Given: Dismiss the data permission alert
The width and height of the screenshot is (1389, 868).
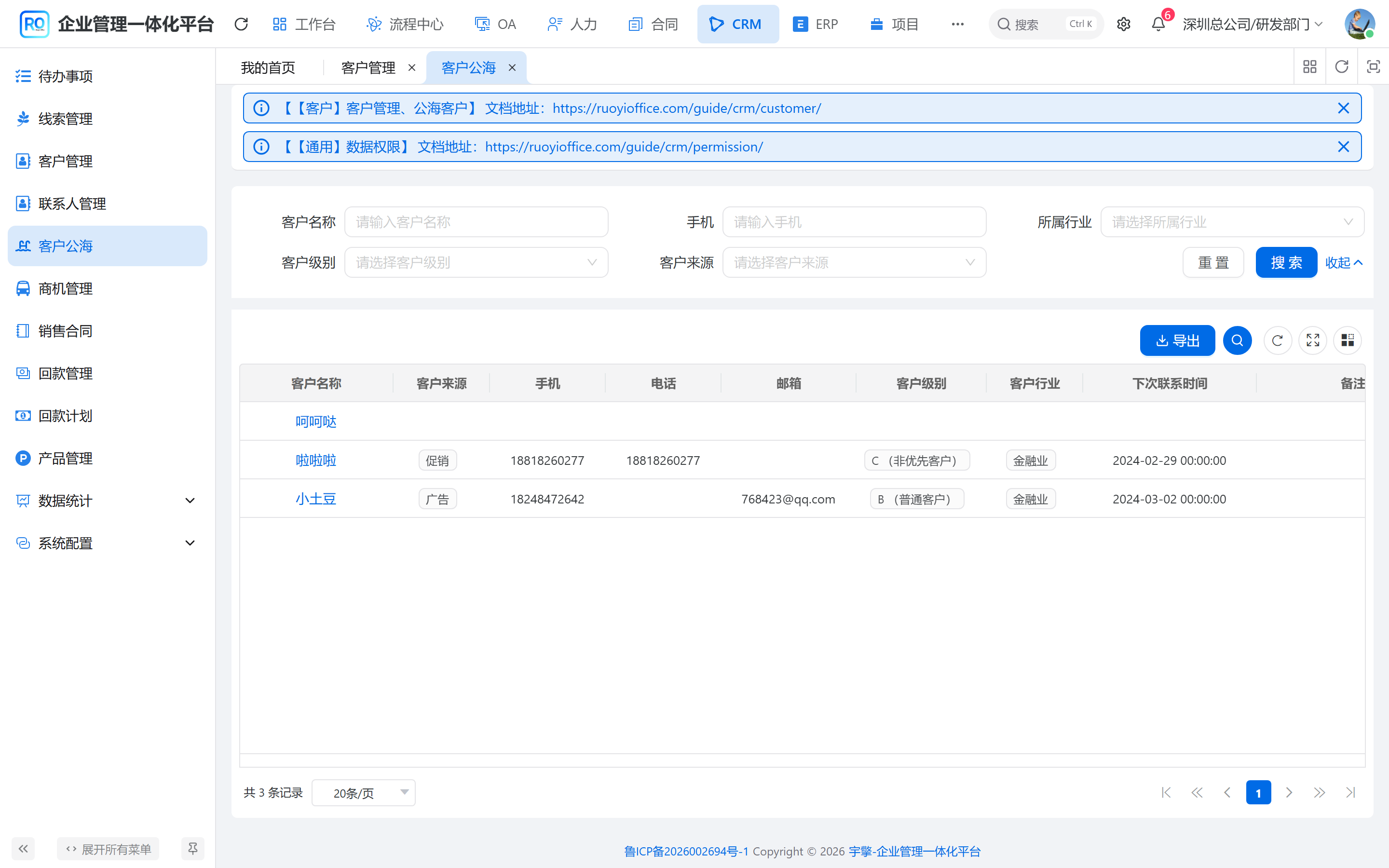Looking at the screenshot, I should point(1344,147).
